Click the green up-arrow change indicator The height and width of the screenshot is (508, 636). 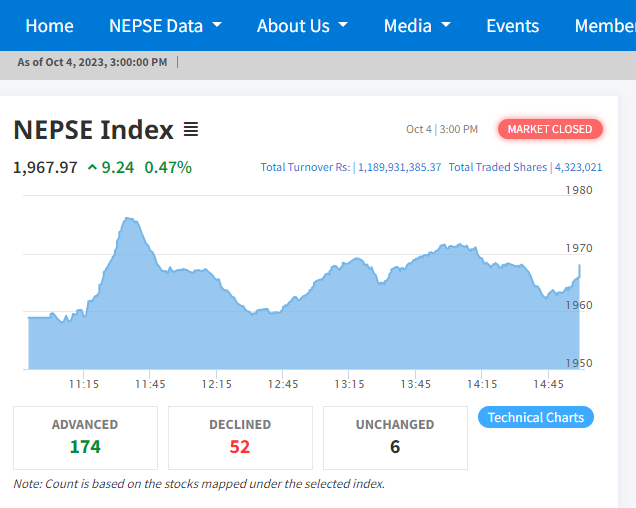[92, 168]
